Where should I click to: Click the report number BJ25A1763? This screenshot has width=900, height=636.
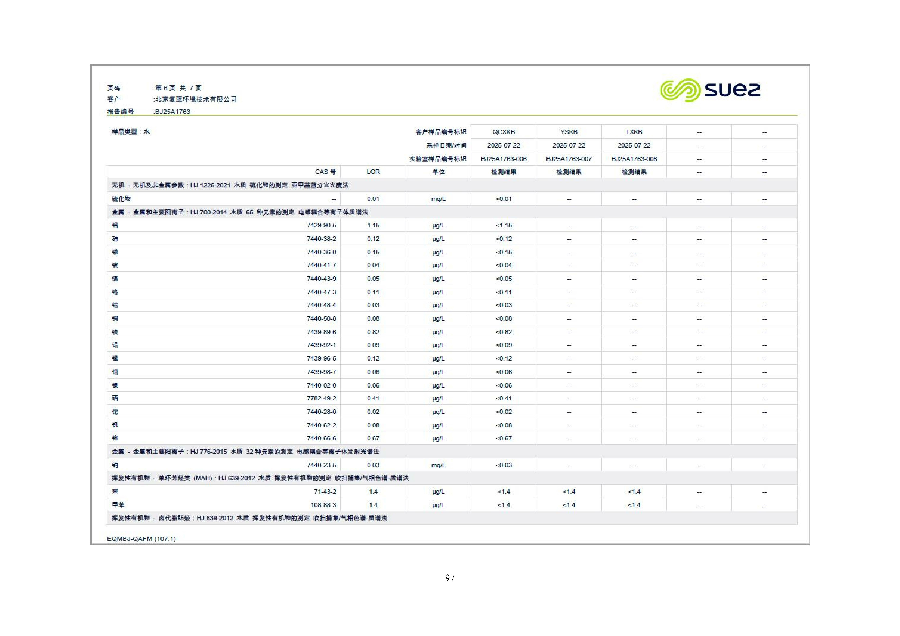(x=172, y=111)
